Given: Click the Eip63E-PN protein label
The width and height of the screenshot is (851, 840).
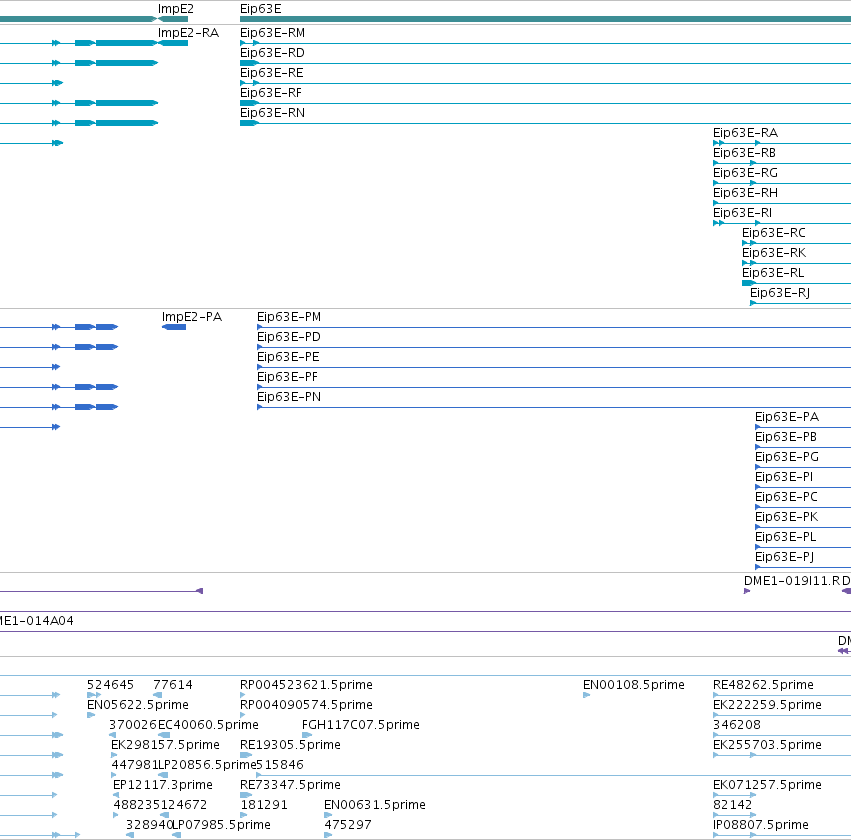Looking at the screenshot, I should click(x=289, y=398).
